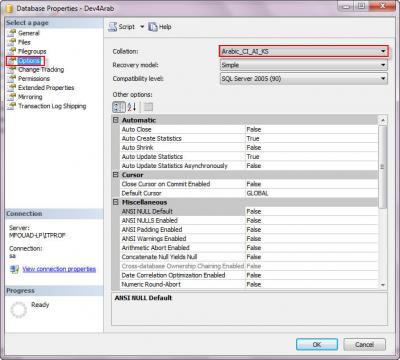
Task: Click the Permissions page icon
Action: 12,78
